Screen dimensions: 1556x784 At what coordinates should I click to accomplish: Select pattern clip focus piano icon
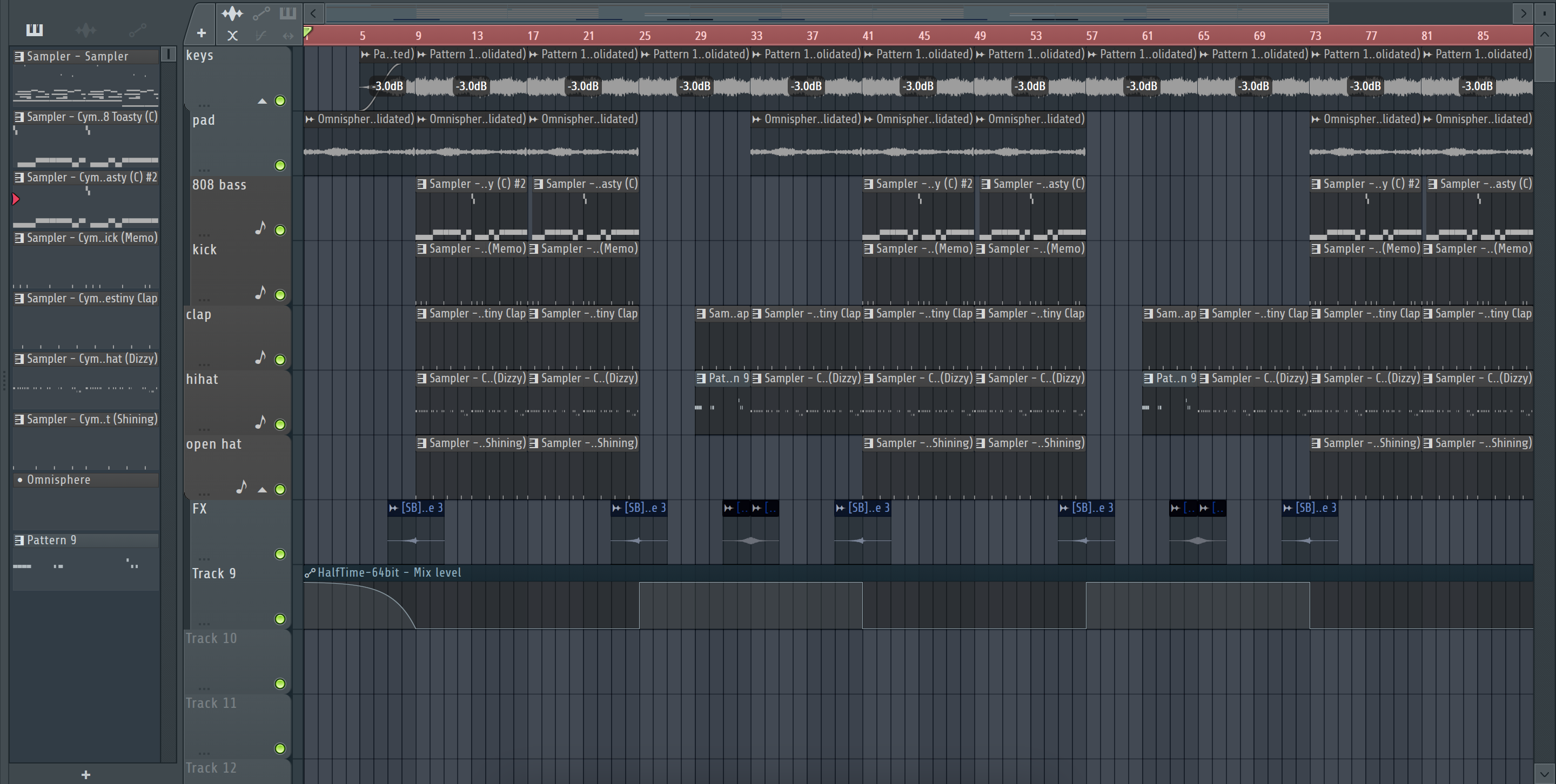[x=287, y=12]
